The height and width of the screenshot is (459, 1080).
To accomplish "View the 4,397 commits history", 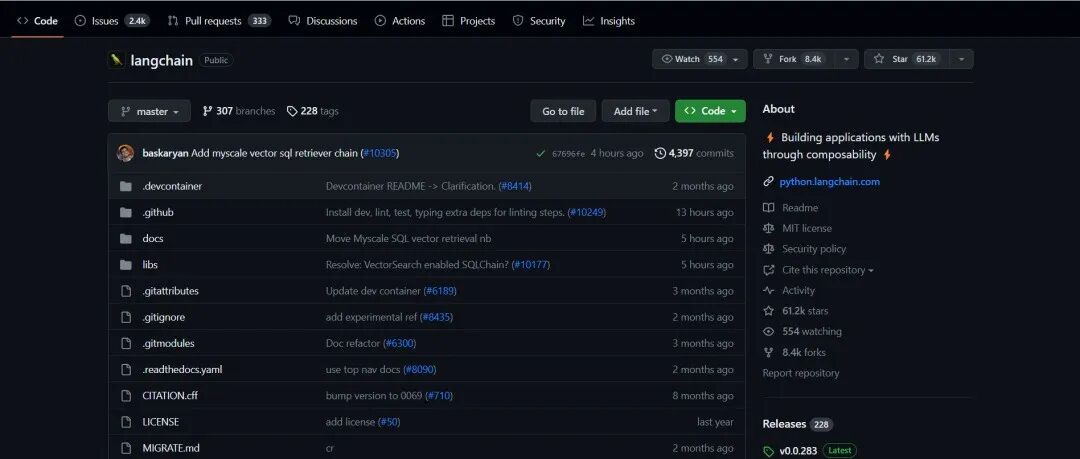I will click(694, 153).
